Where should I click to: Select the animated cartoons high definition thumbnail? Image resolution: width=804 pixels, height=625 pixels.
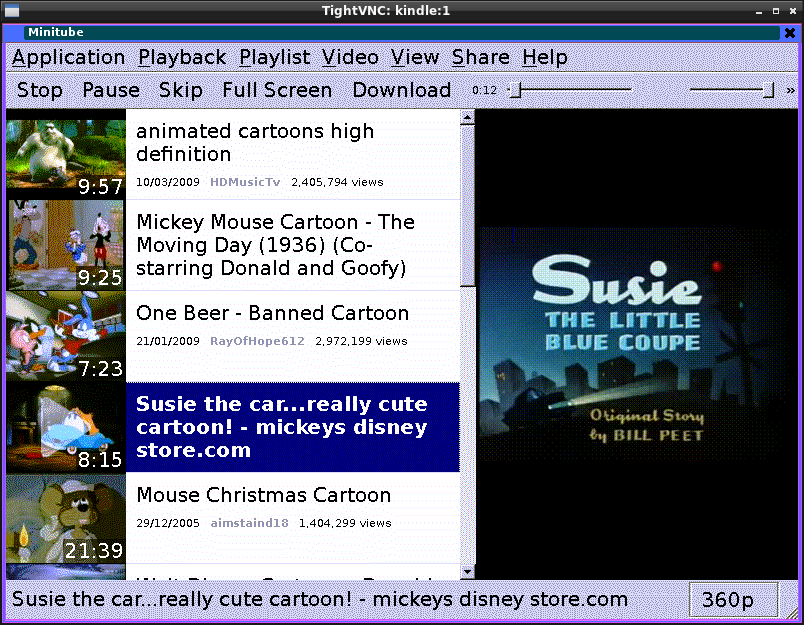pyautogui.click(x=66, y=155)
